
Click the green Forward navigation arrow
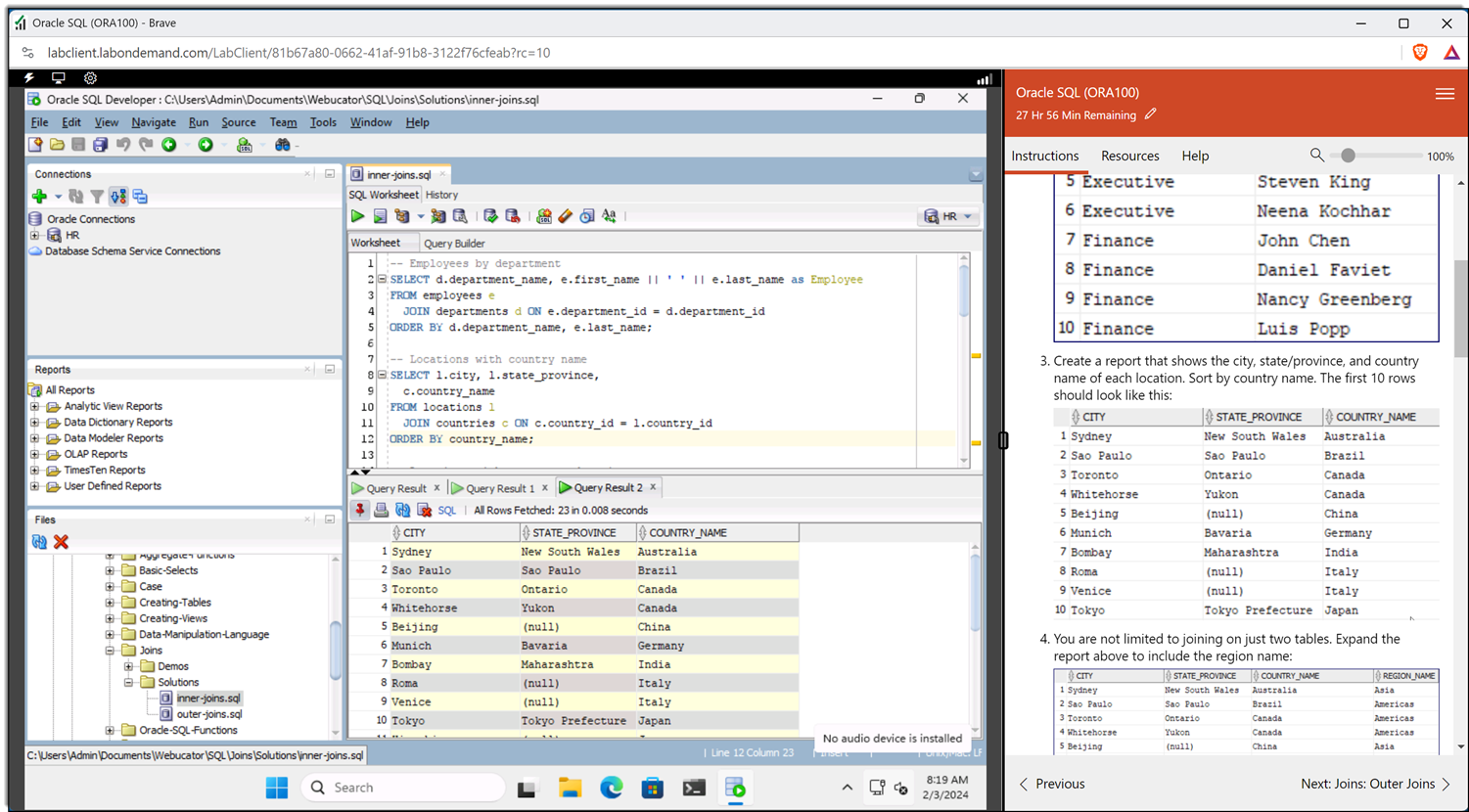(x=206, y=145)
